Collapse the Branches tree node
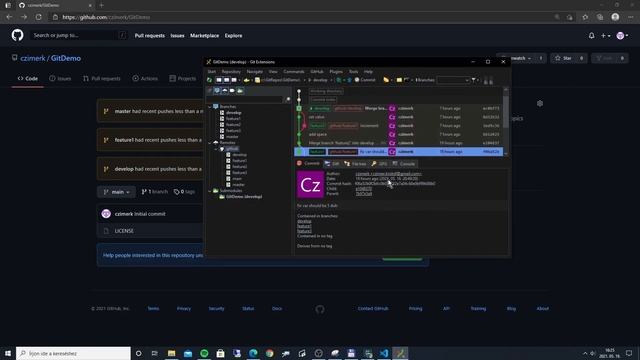 (210, 107)
